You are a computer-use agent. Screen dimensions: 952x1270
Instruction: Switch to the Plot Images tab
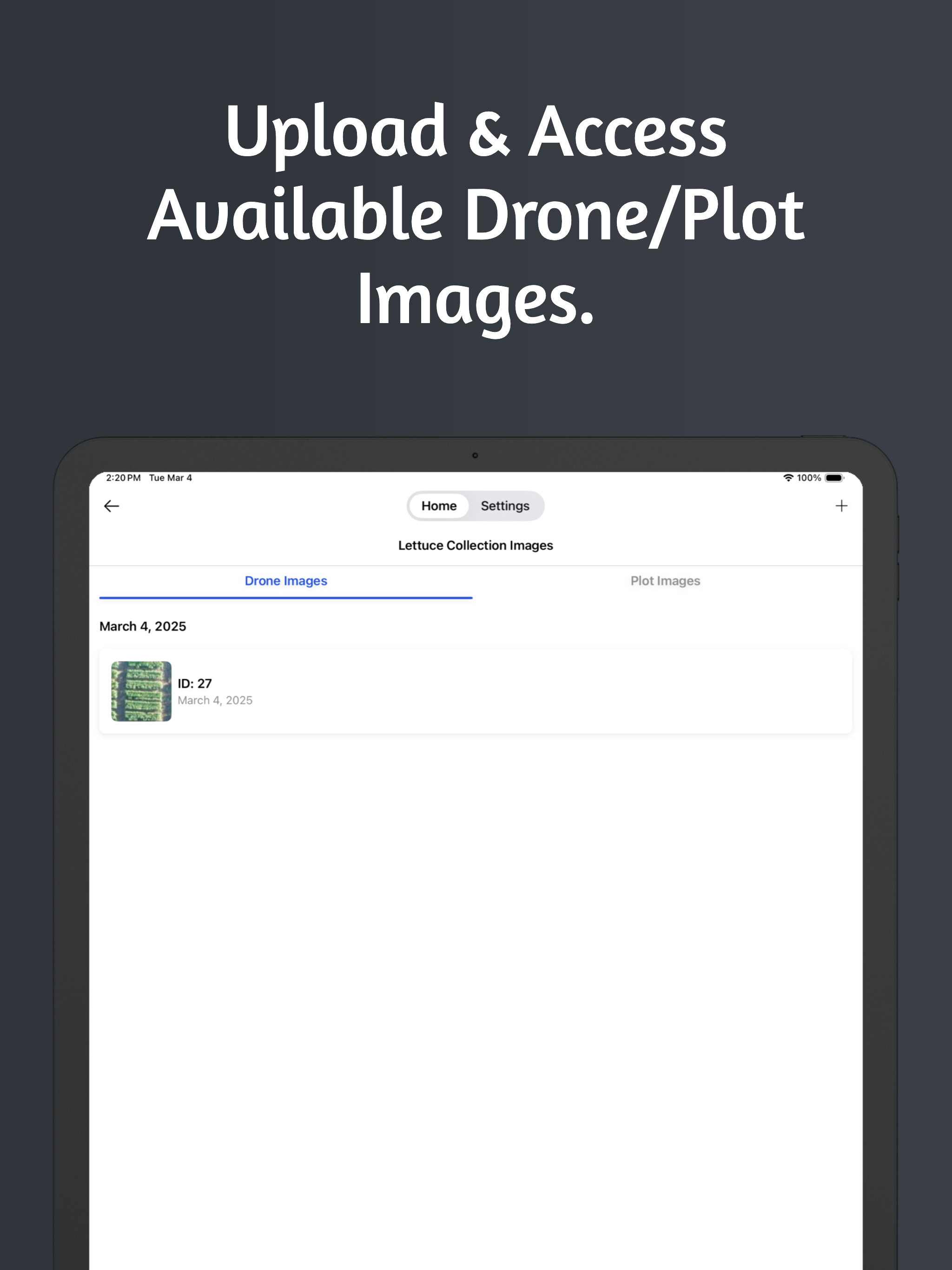(666, 581)
